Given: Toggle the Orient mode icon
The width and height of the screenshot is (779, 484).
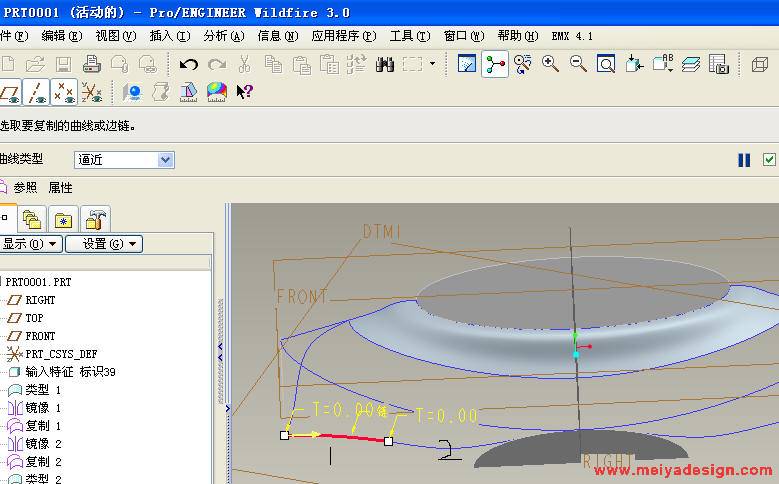Looking at the screenshot, I should [x=523, y=64].
